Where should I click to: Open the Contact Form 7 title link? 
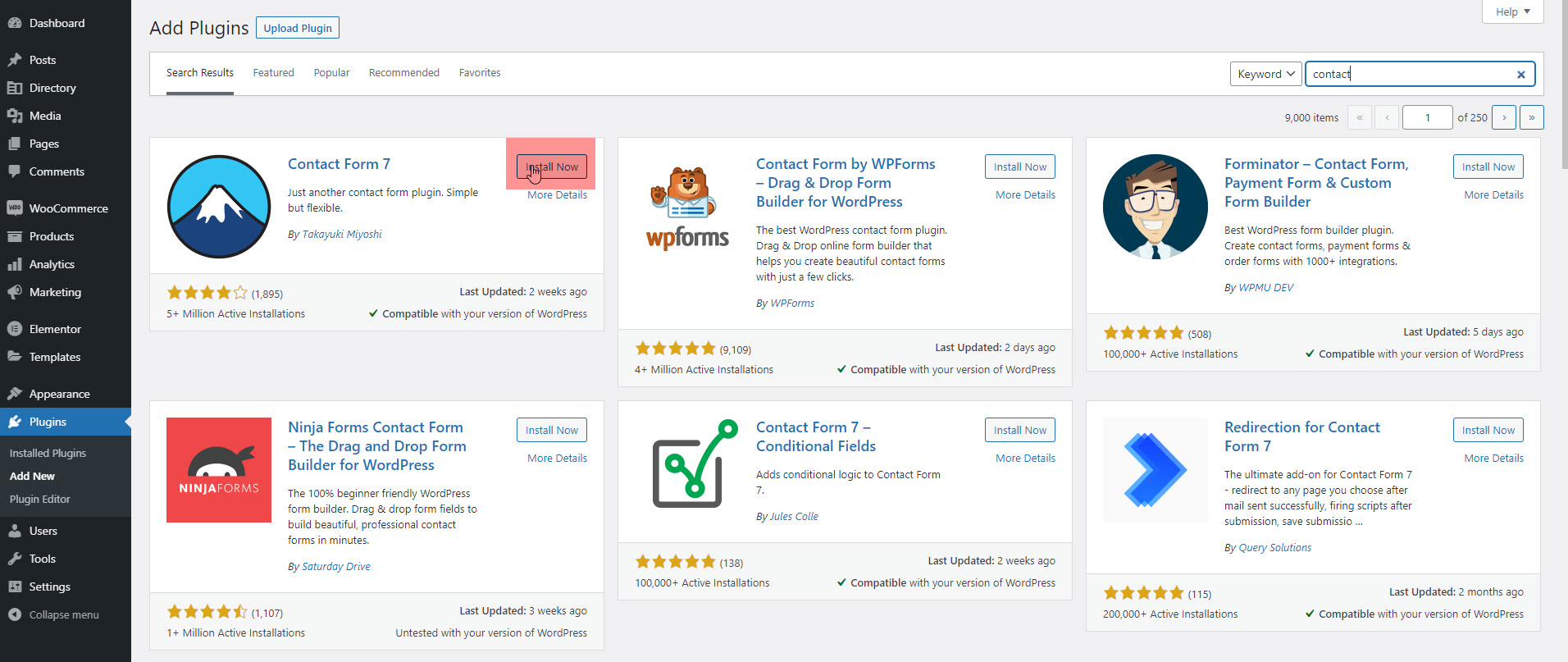(x=339, y=164)
